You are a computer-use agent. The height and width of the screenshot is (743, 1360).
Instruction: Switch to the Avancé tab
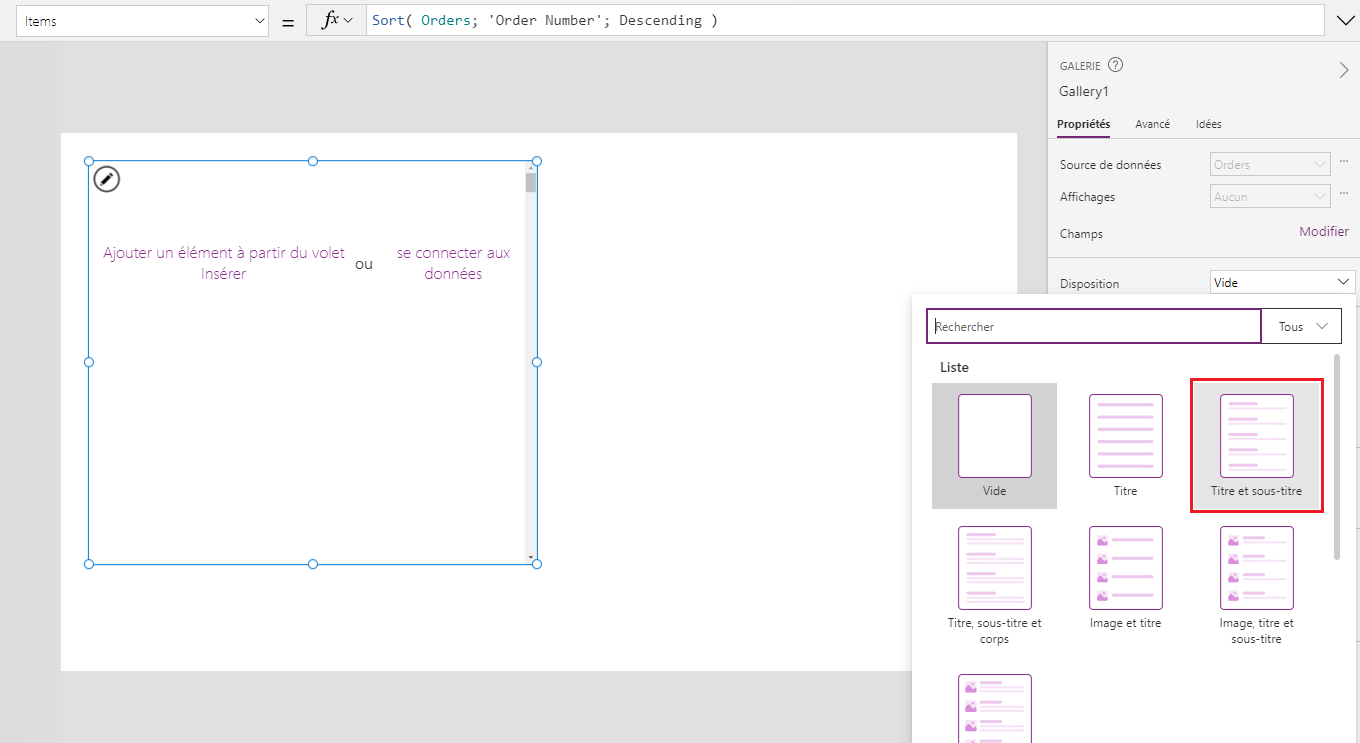click(1152, 124)
